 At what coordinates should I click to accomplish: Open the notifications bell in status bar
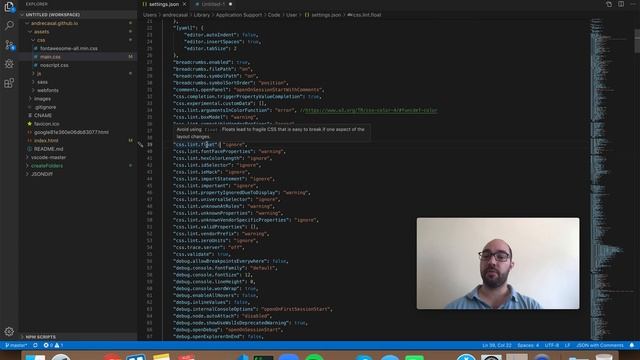tap(632, 345)
